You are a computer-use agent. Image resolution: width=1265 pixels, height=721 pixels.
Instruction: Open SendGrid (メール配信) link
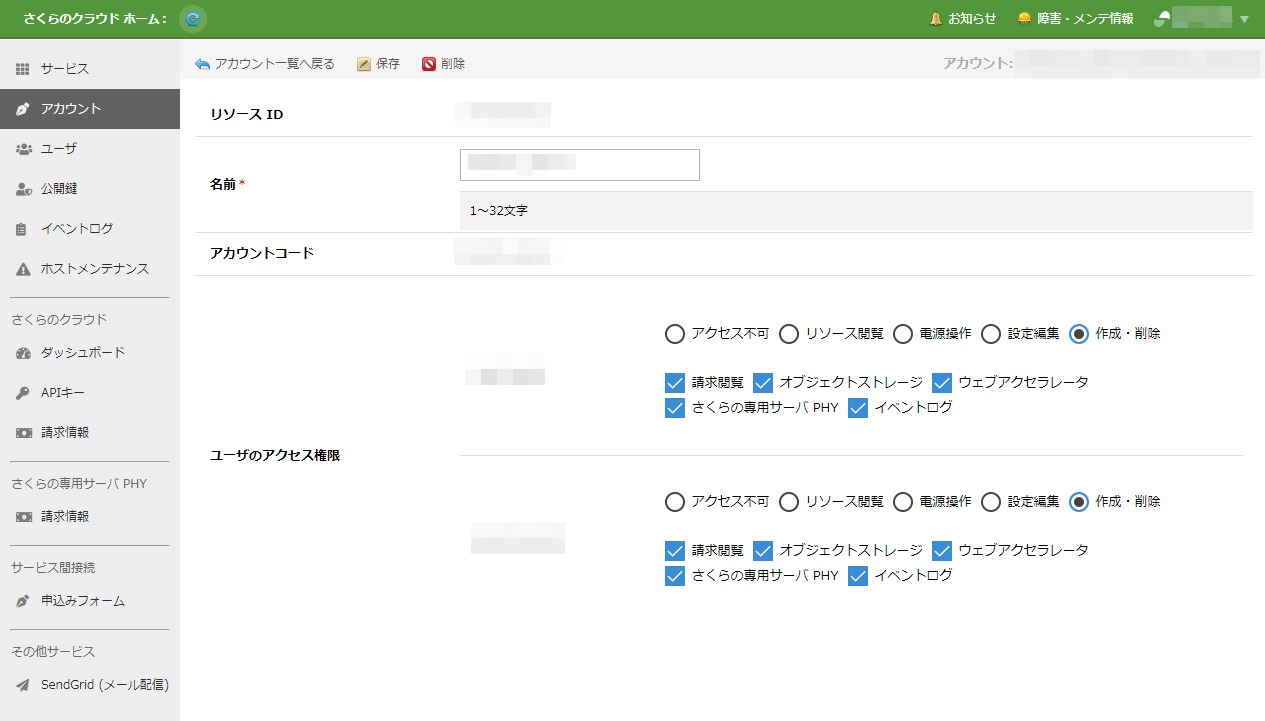tap(104, 685)
